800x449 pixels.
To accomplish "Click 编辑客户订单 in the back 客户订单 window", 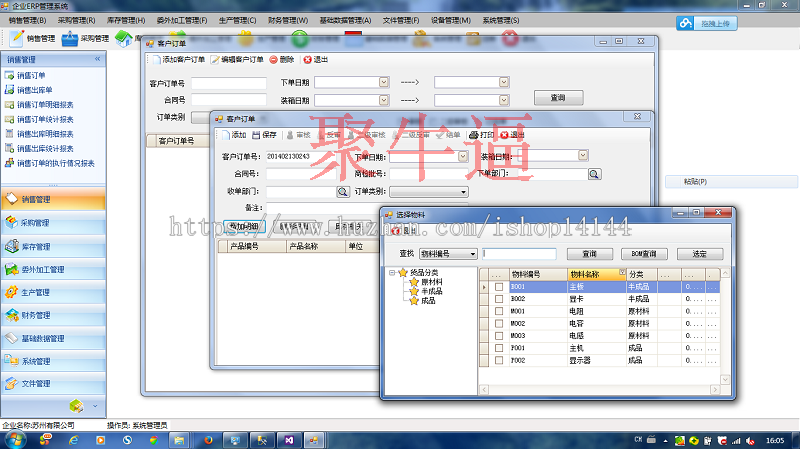I will 237,60.
